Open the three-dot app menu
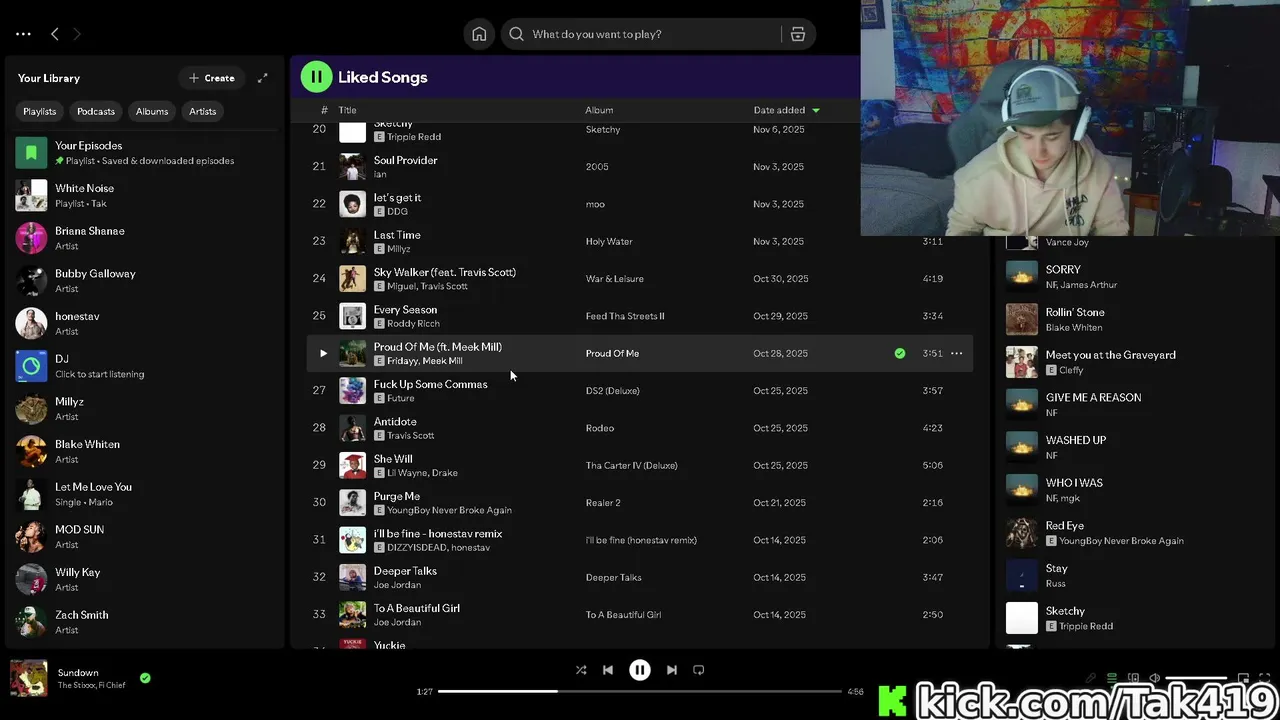 point(23,34)
